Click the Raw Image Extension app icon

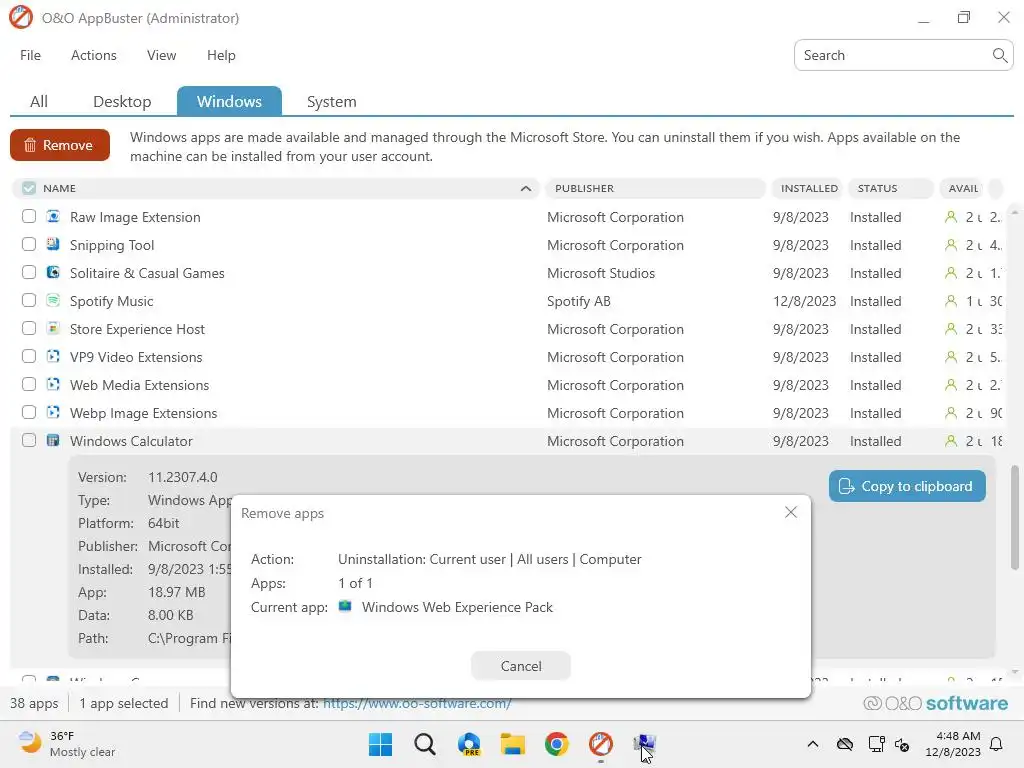[x=53, y=216]
